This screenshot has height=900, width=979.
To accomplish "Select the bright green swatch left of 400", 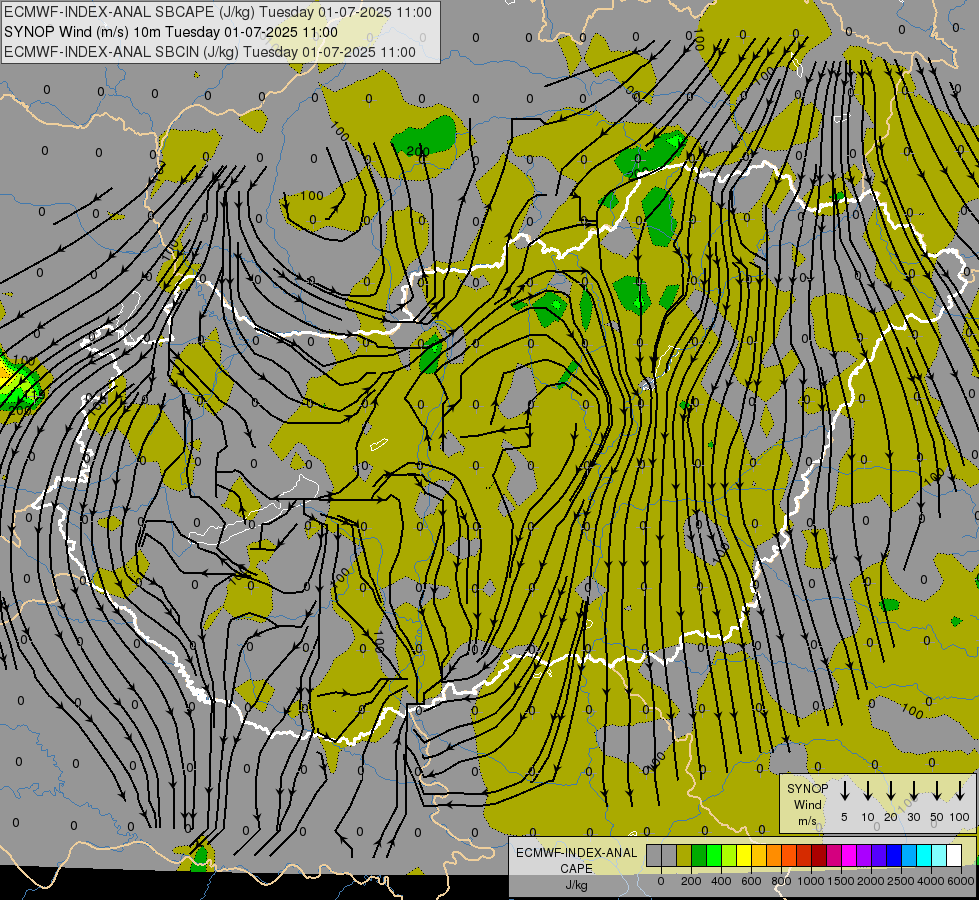I will 714,855.
